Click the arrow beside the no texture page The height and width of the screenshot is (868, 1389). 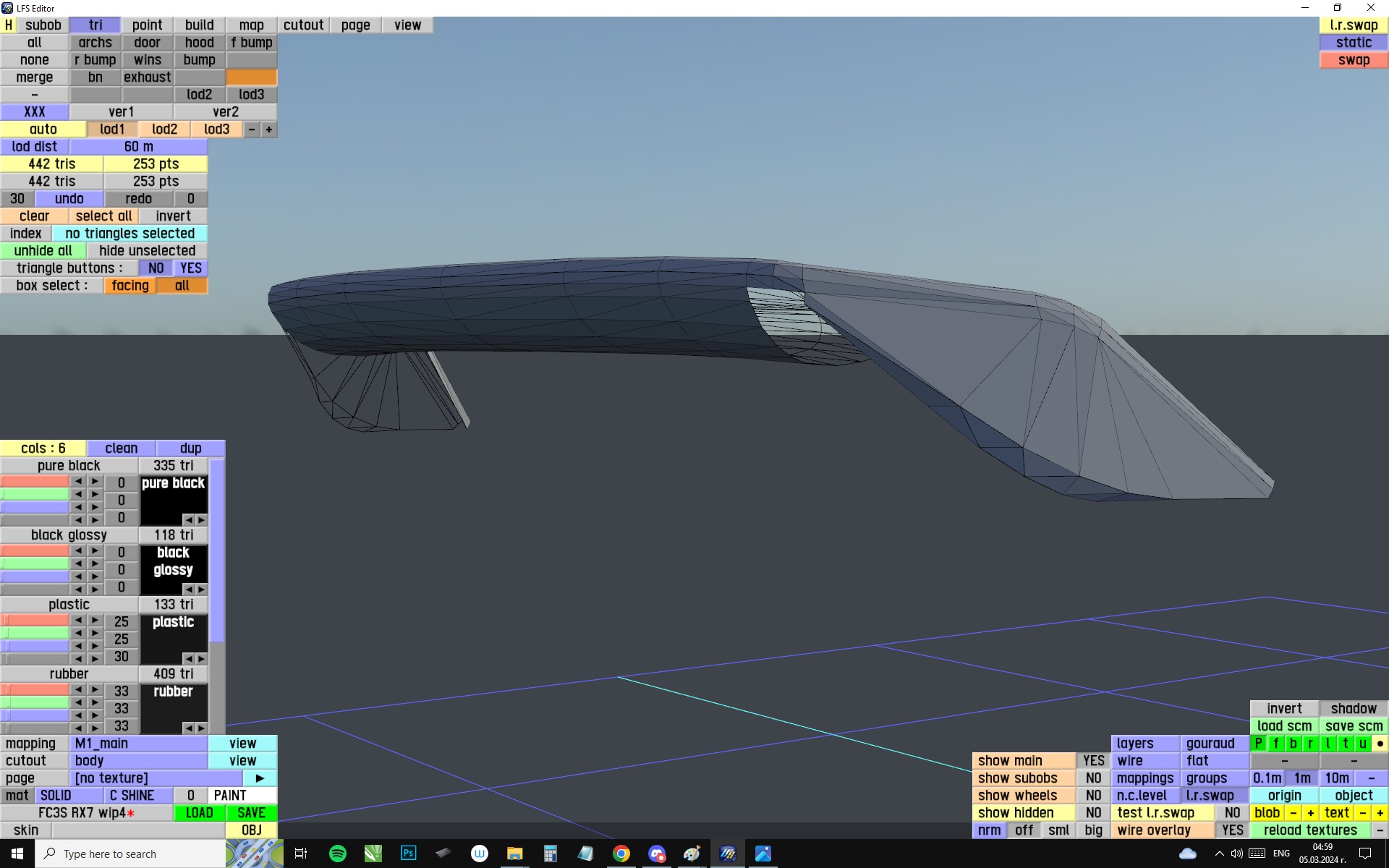point(260,778)
